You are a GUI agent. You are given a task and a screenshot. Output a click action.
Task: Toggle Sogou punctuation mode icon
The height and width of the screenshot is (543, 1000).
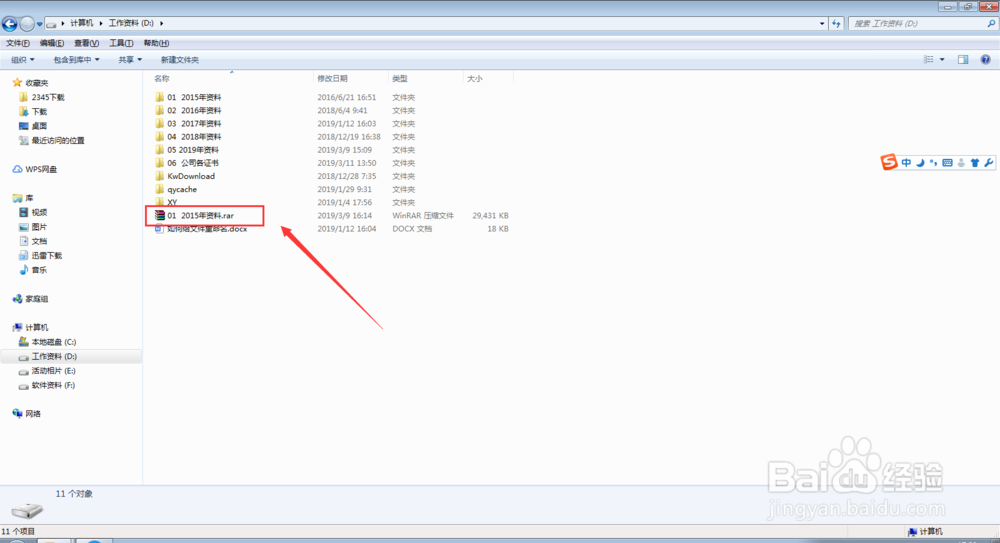coord(934,163)
